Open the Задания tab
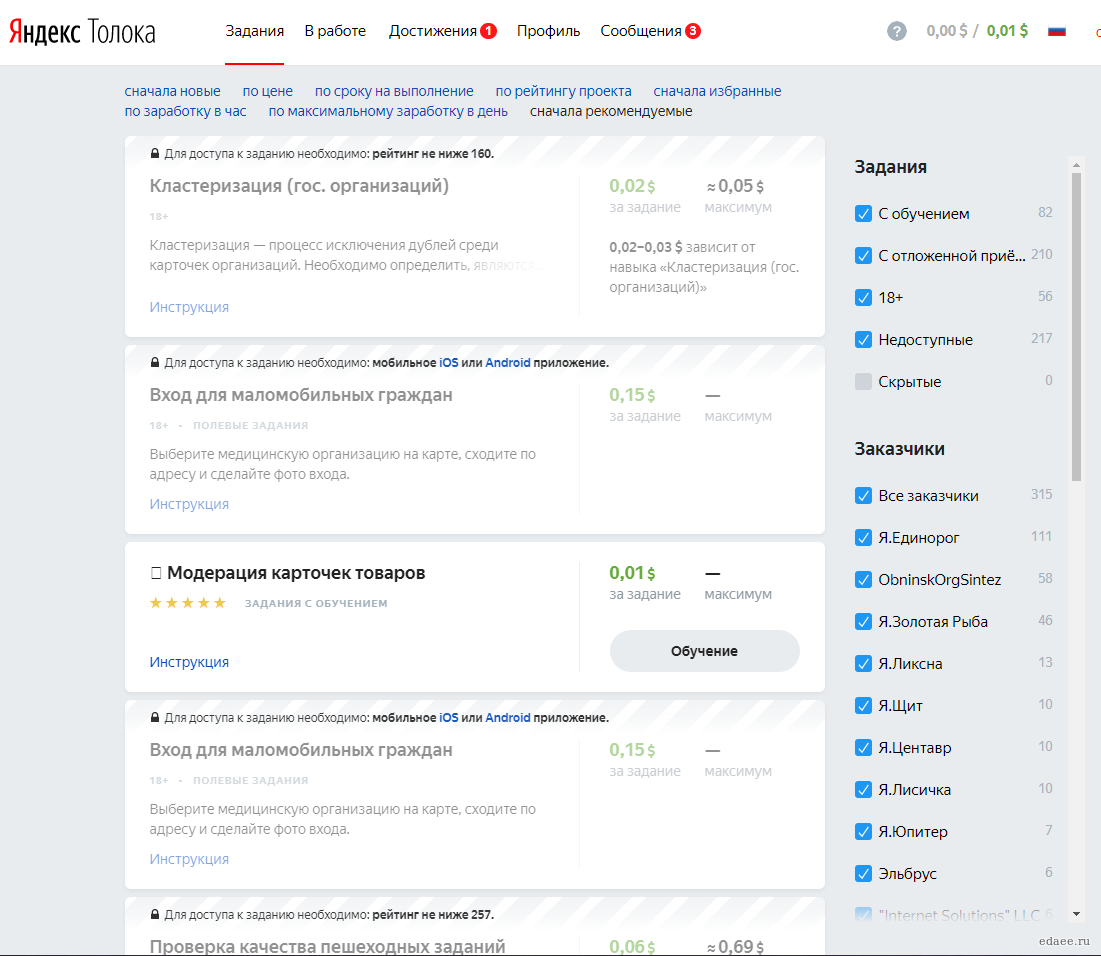 click(x=254, y=31)
